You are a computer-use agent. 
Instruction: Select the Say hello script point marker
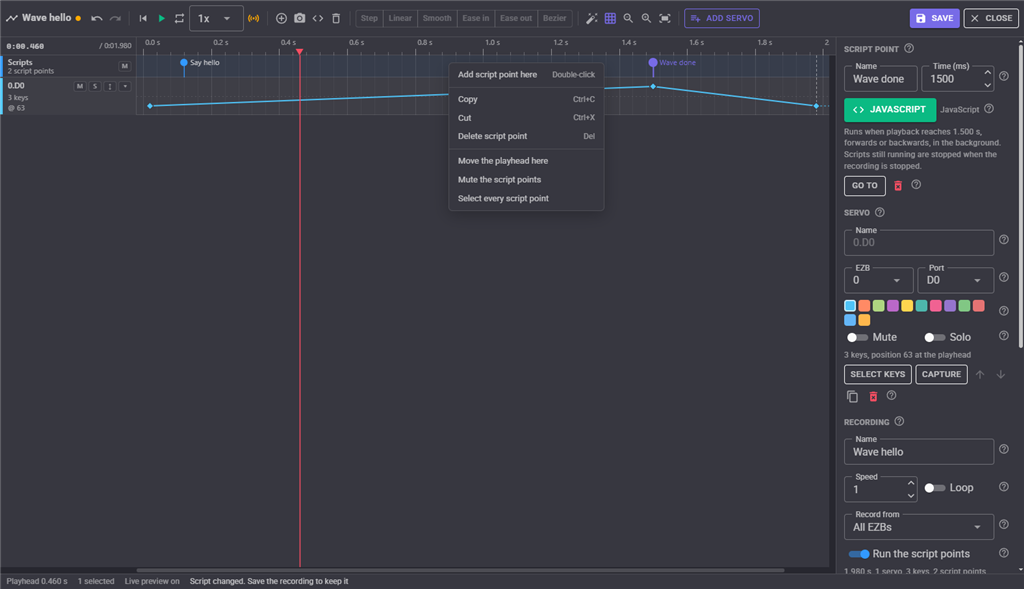pyautogui.click(x=184, y=63)
